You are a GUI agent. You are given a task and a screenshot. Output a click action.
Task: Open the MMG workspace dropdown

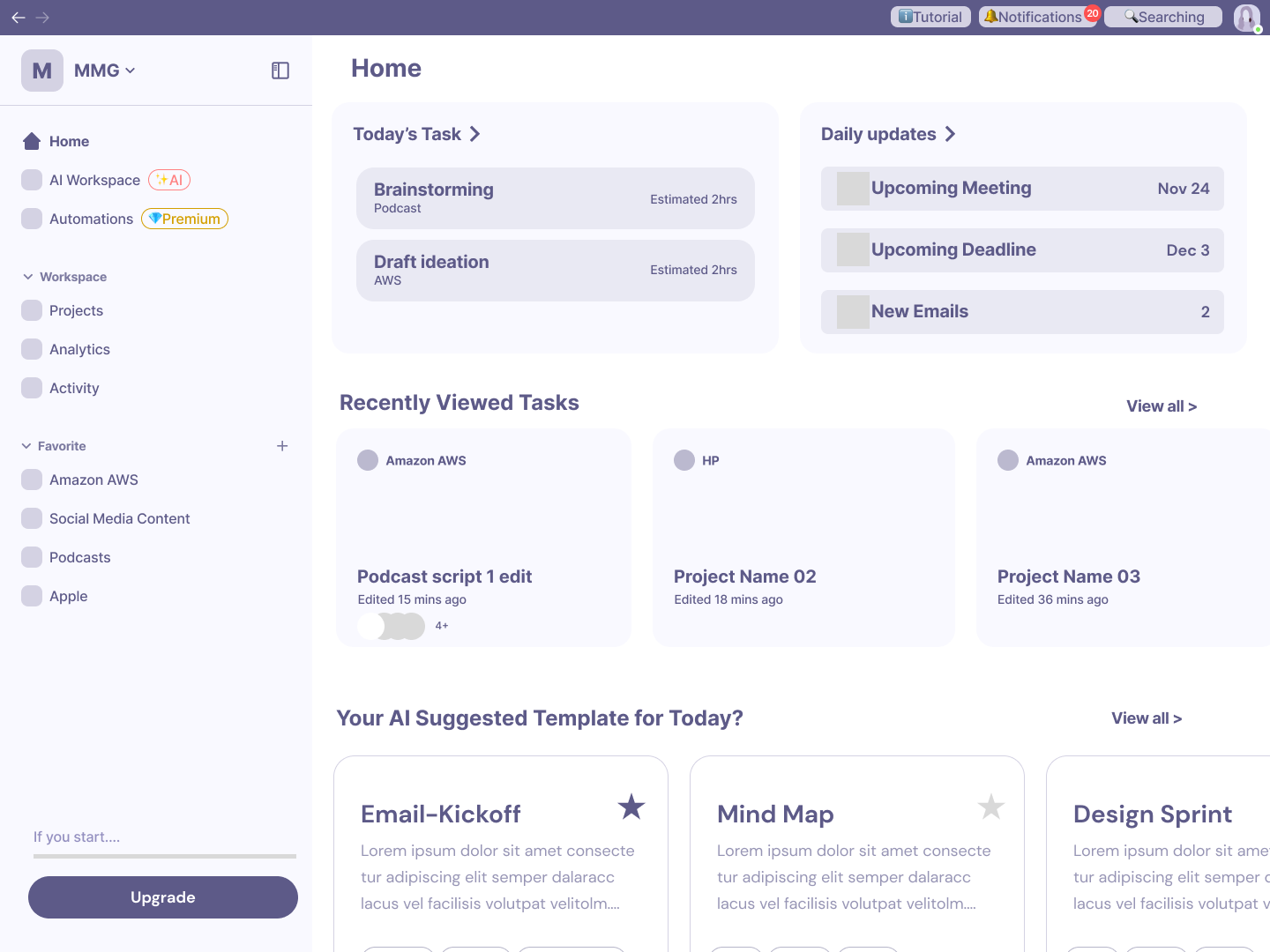[105, 71]
